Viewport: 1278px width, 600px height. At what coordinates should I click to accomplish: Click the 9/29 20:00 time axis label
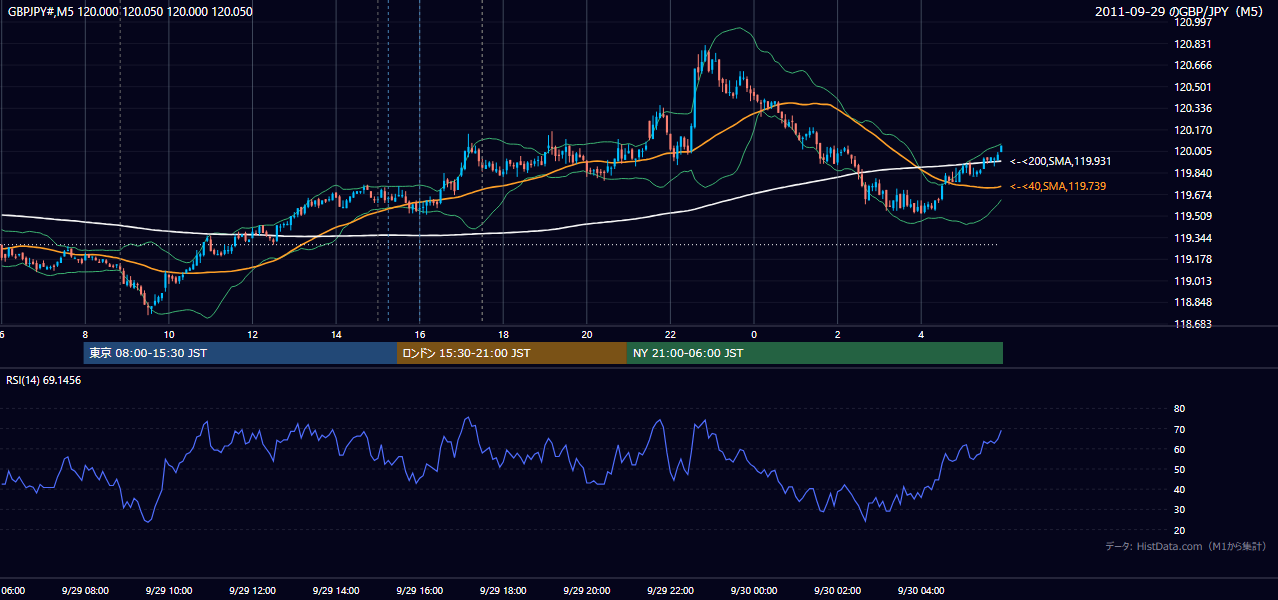click(x=587, y=591)
